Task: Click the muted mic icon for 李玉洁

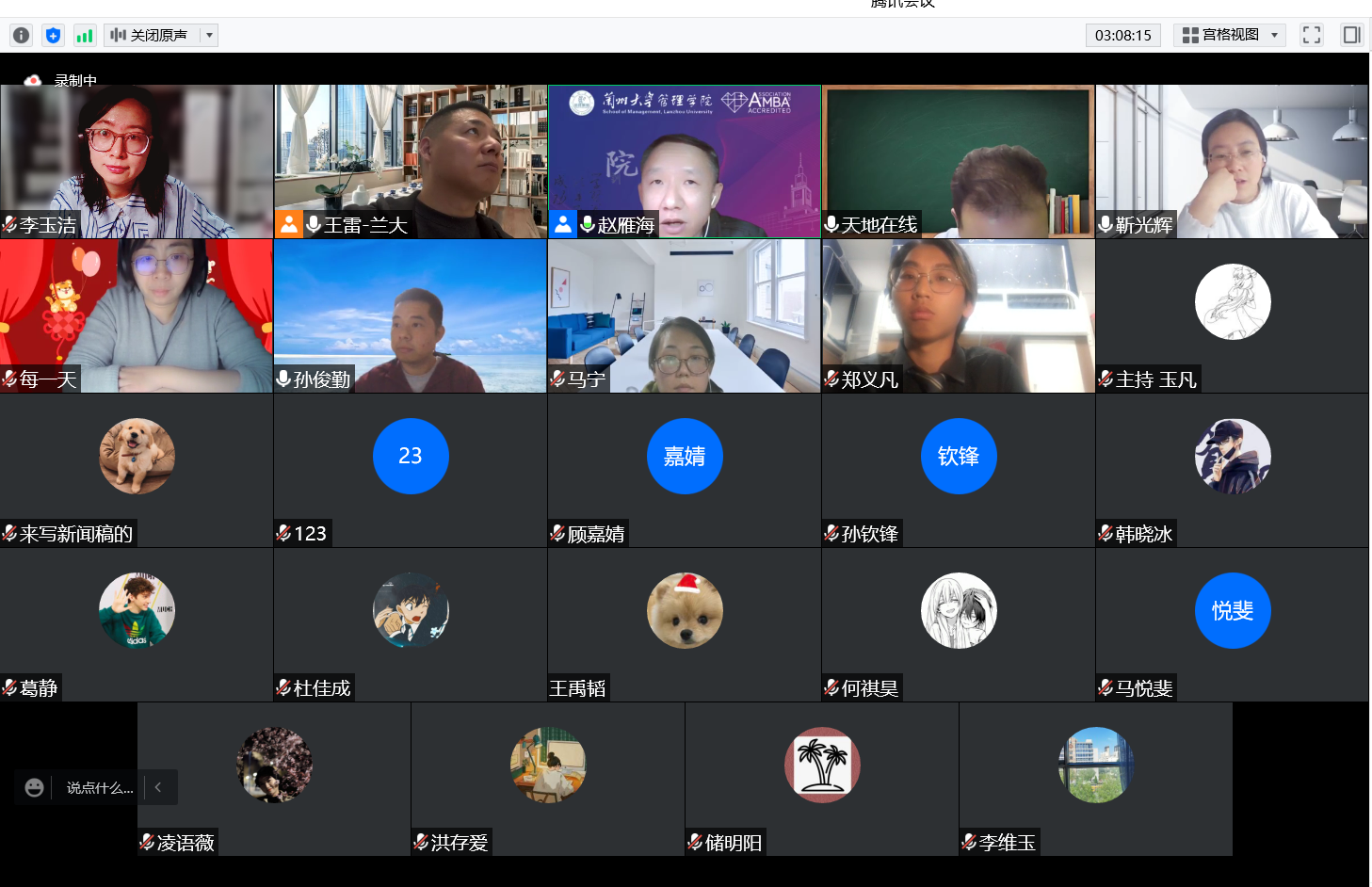Action: 9,225
